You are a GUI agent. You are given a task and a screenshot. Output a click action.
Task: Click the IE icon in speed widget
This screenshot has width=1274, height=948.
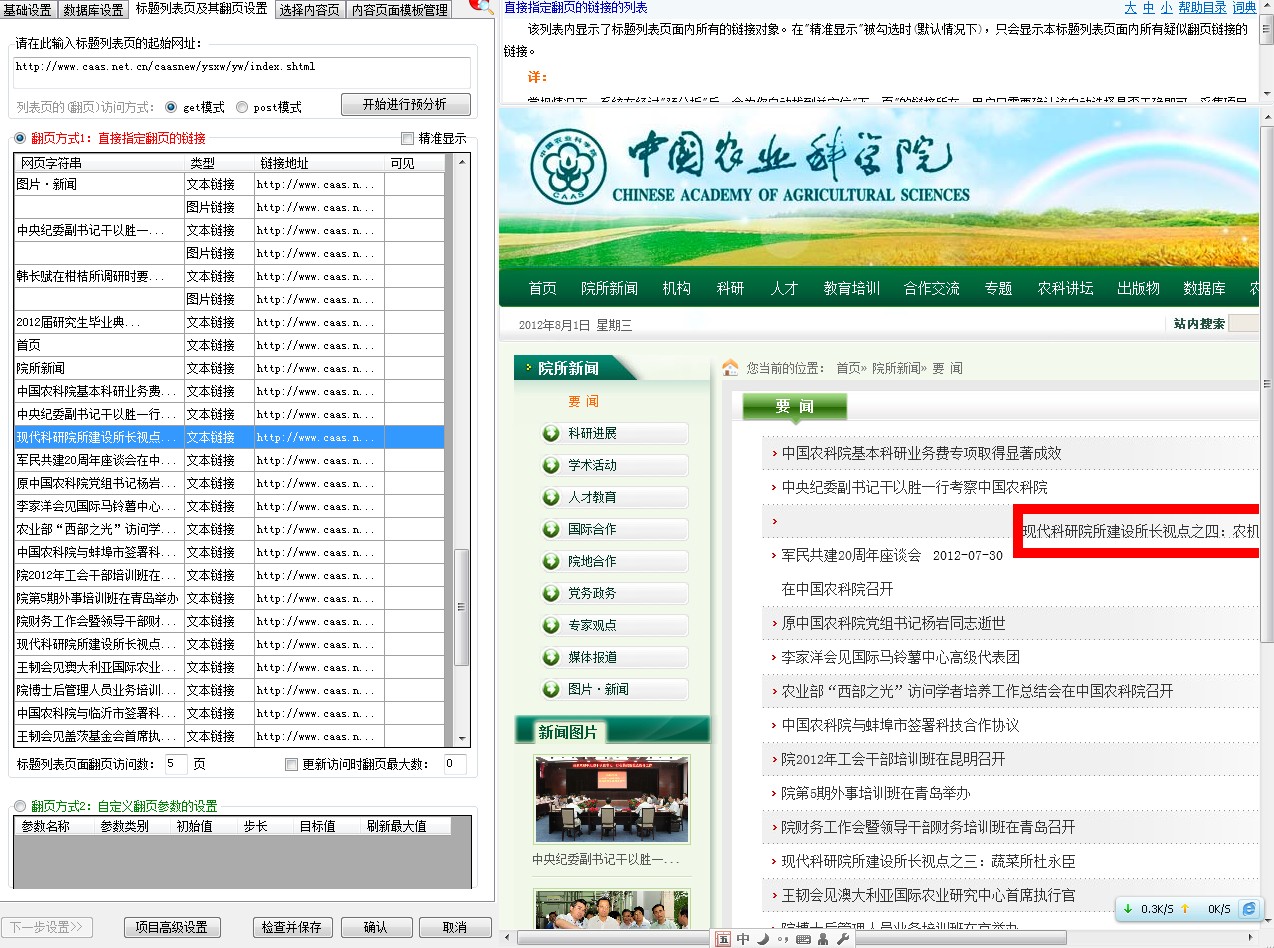pos(1248,909)
